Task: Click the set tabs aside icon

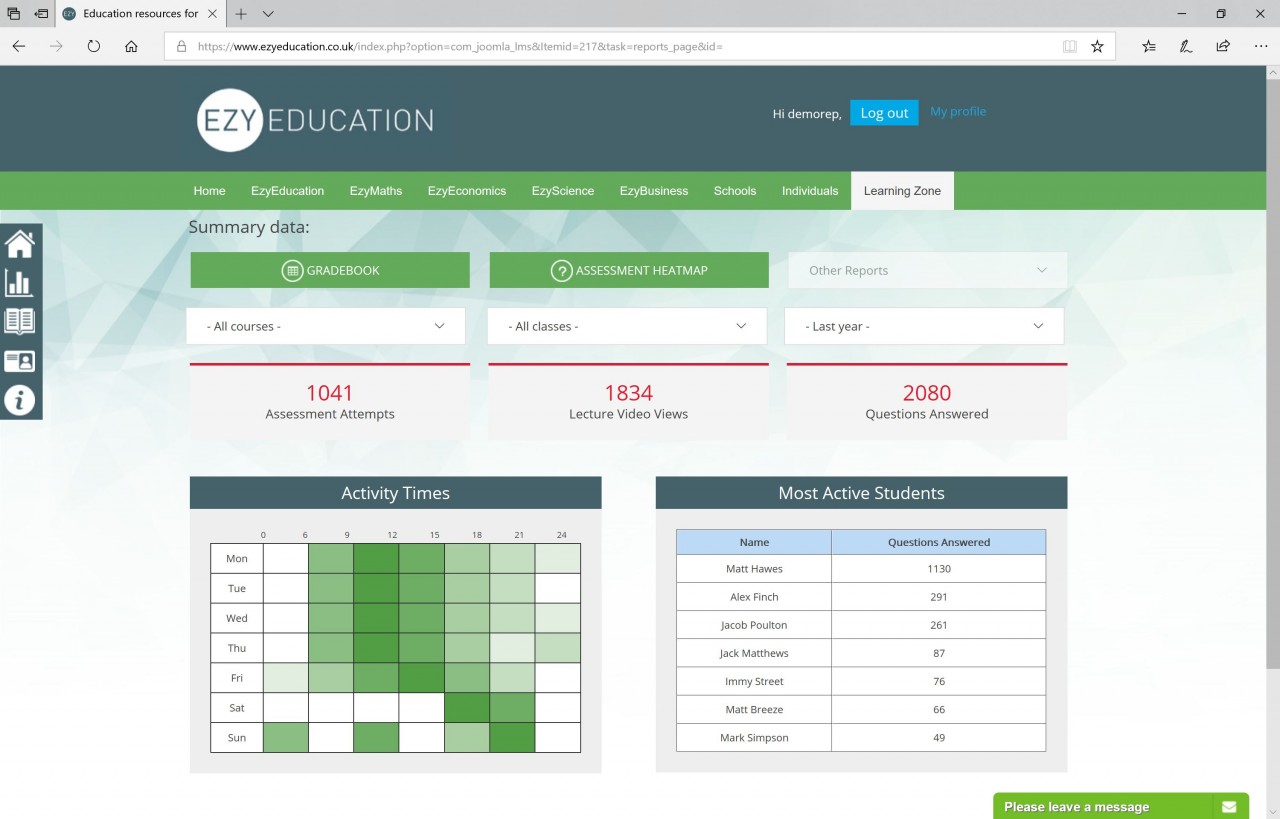Action: [x=41, y=14]
